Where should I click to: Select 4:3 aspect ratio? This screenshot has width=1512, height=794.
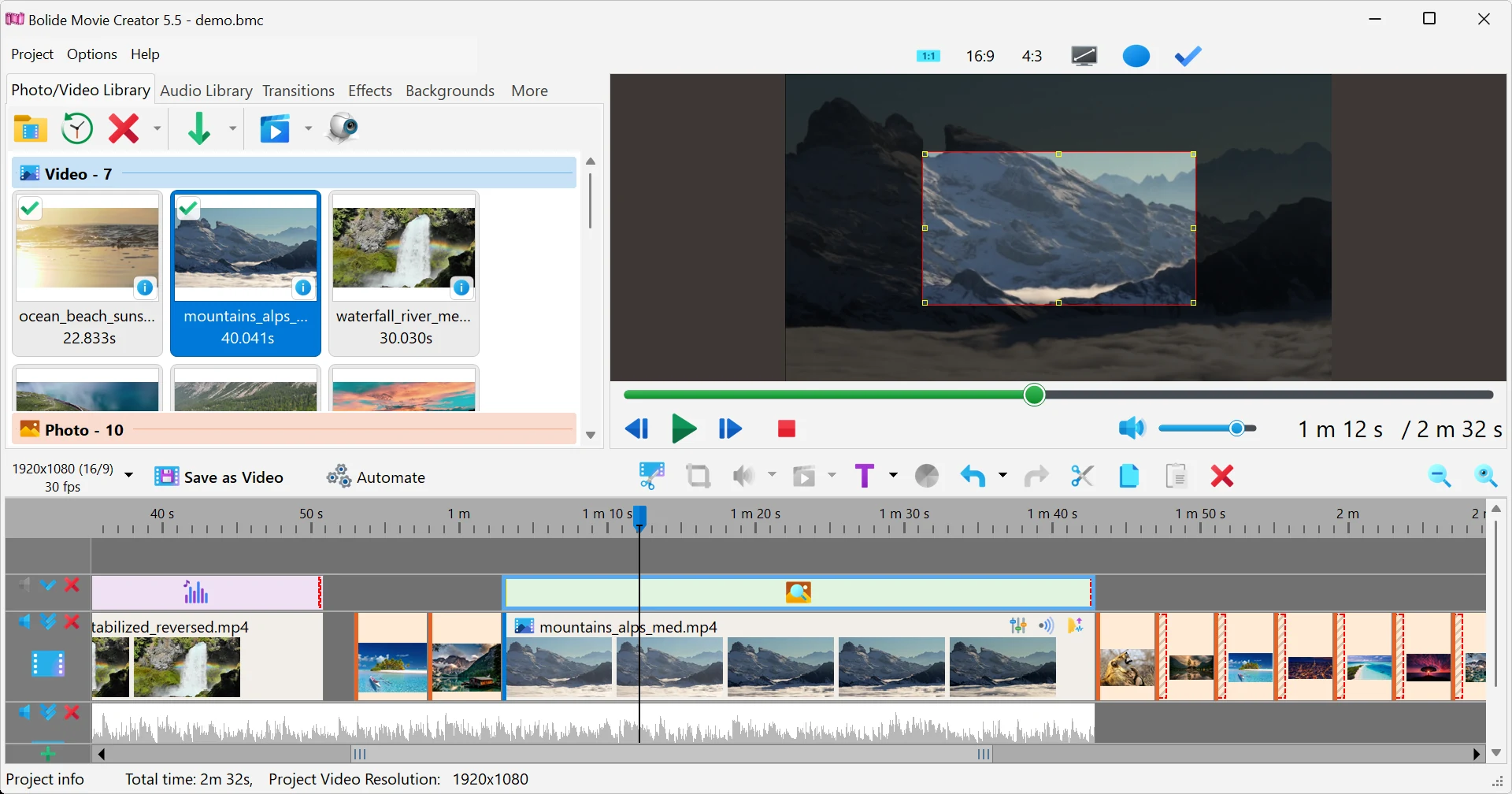[x=1032, y=56]
